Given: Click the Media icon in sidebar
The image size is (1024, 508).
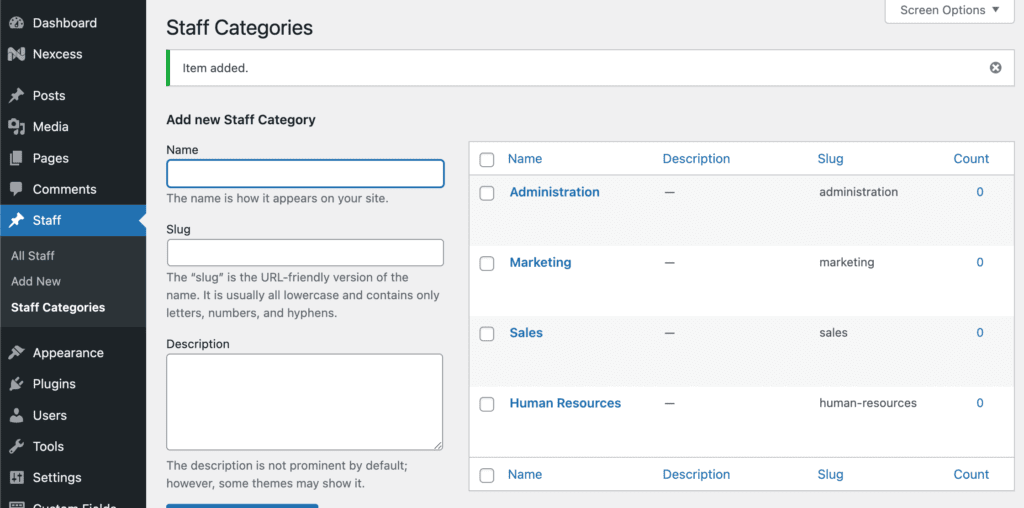Looking at the screenshot, I should tap(16, 127).
